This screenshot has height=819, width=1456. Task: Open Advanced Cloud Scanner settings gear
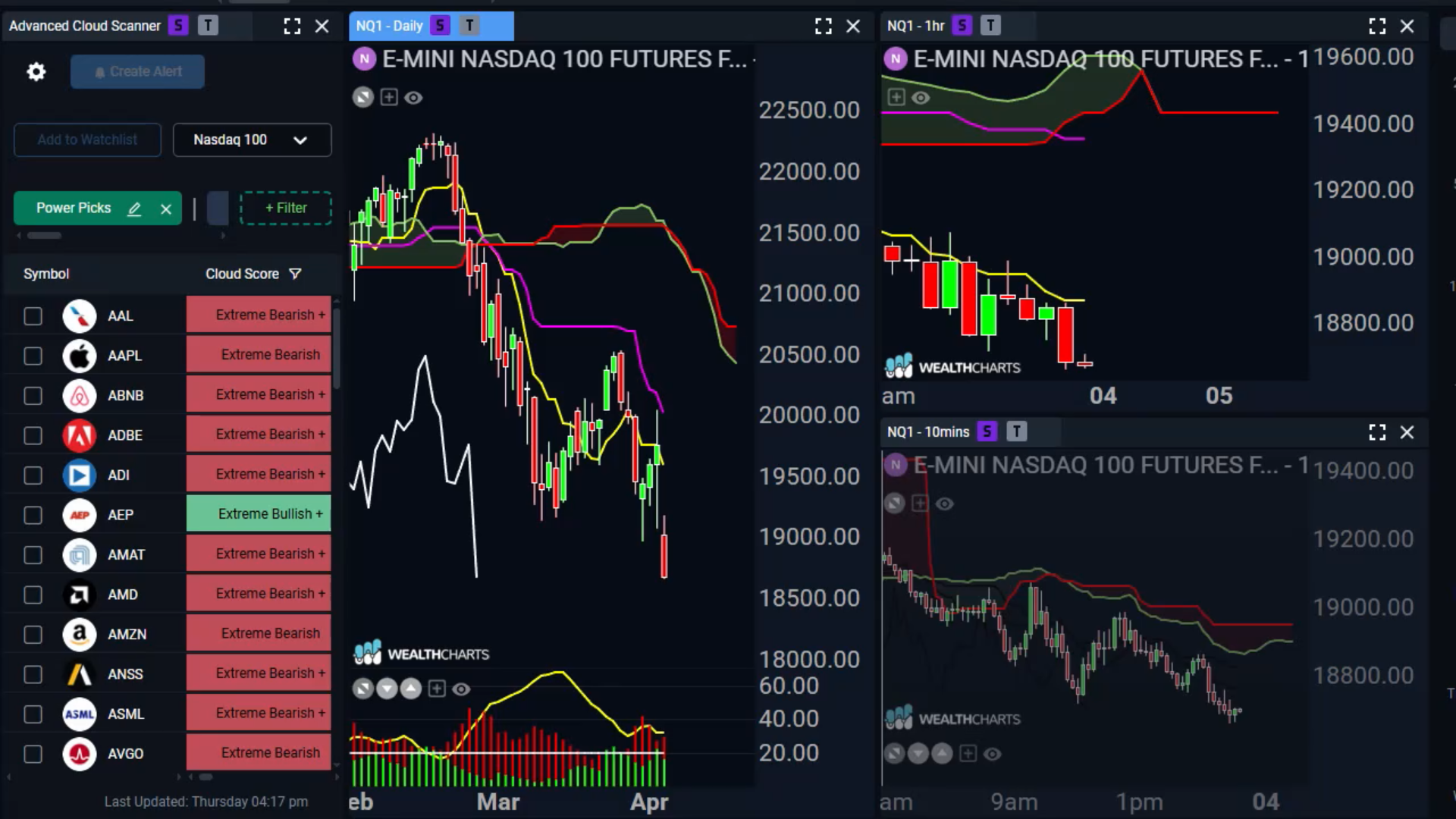click(x=36, y=72)
